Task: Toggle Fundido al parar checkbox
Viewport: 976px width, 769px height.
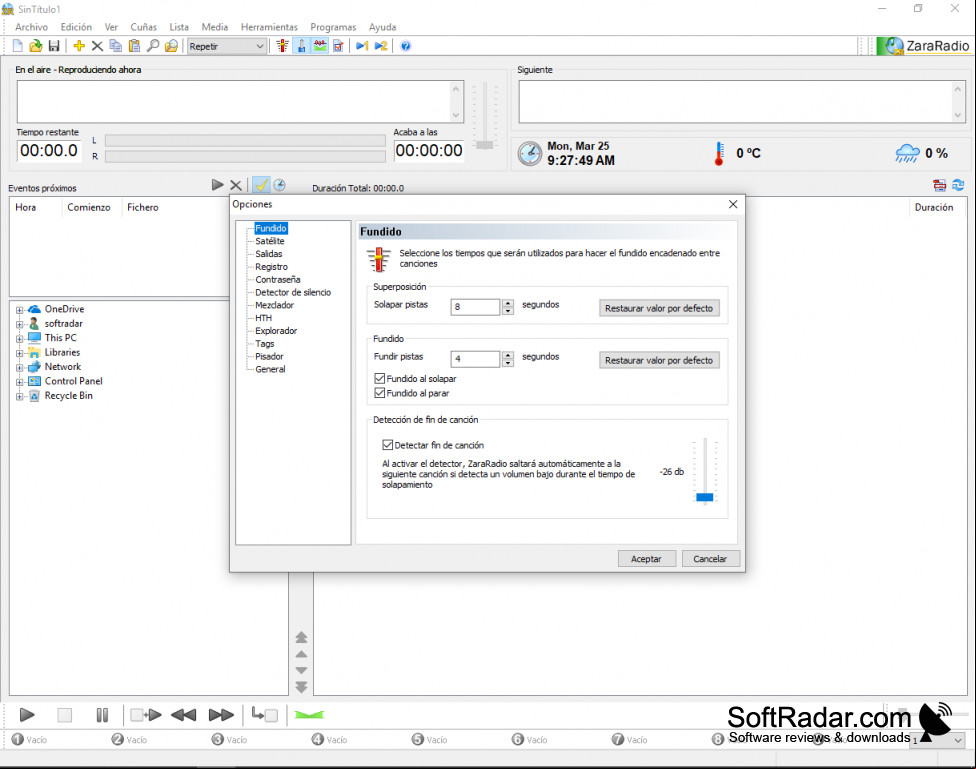Action: coord(380,393)
